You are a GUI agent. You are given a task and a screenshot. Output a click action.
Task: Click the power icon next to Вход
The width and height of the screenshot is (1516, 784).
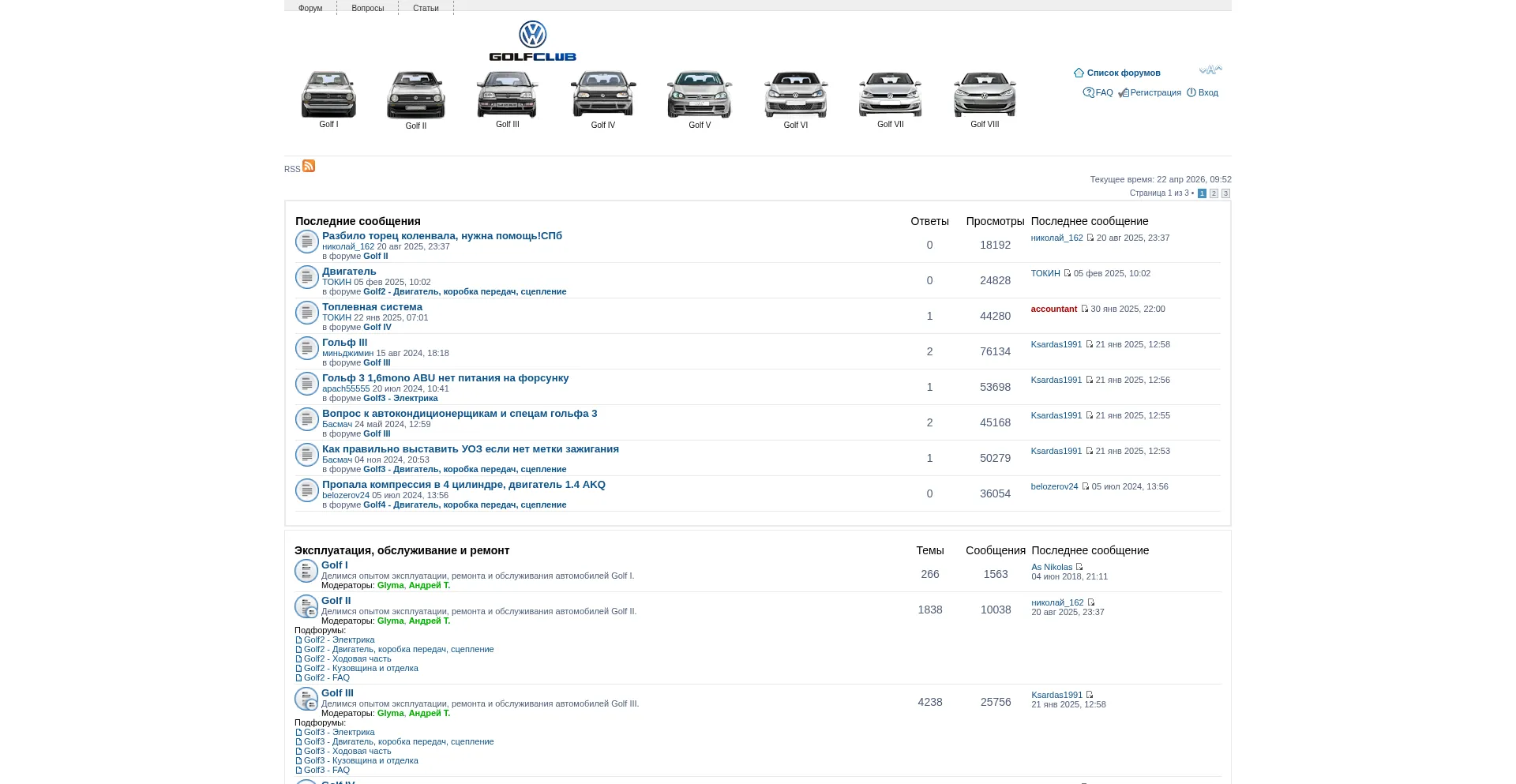pyautogui.click(x=1191, y=92)
